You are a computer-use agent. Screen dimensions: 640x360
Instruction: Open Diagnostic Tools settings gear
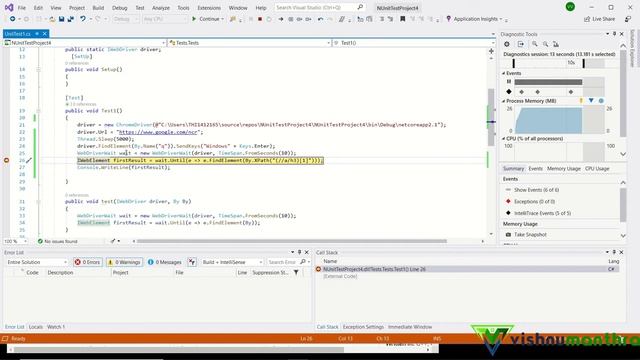(507, 44)
